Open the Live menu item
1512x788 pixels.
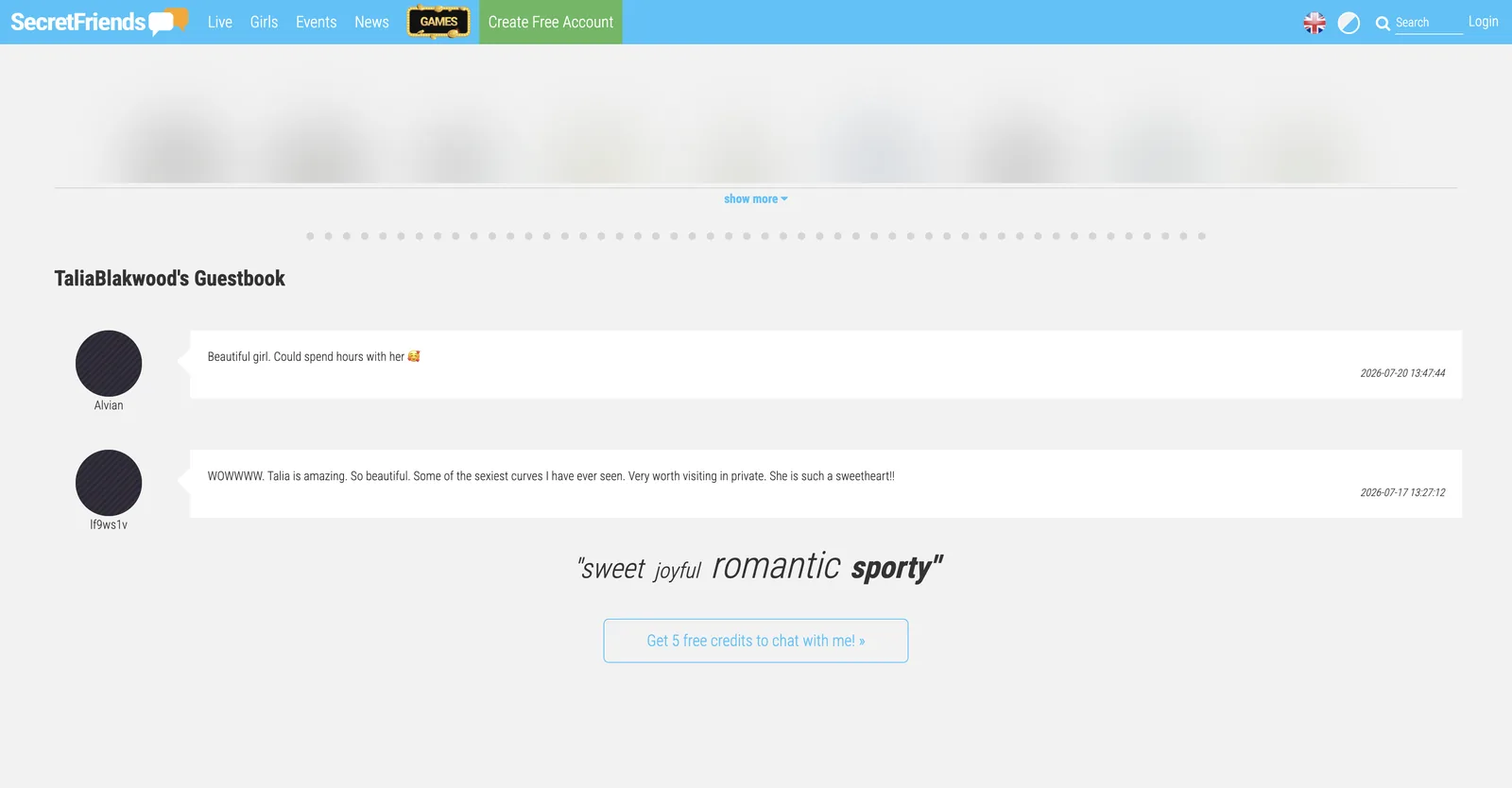(220, 22)
